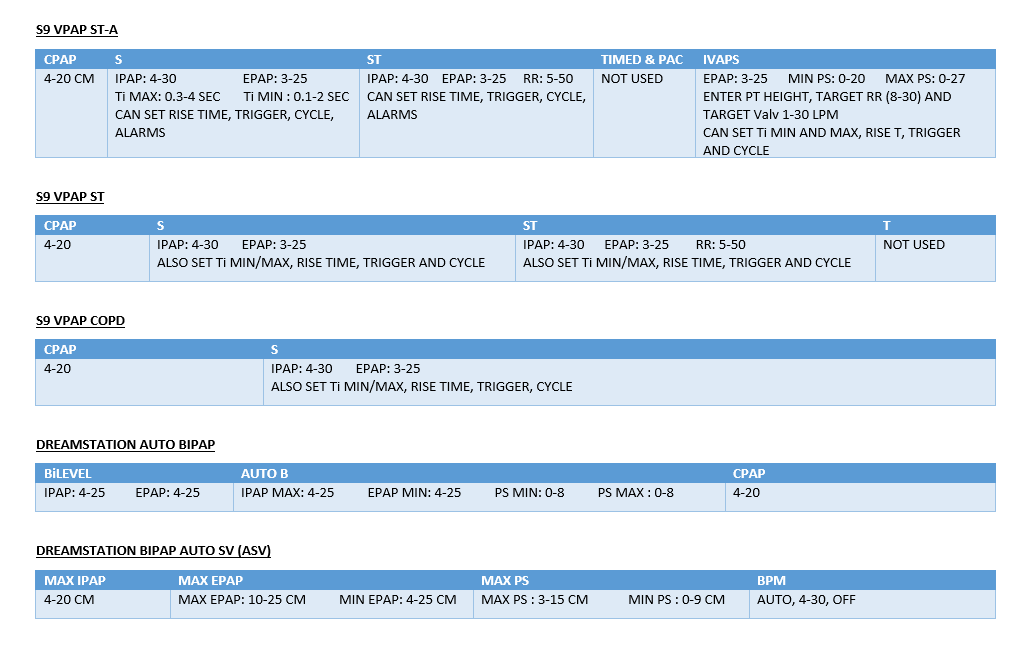
Task: Select the "MIN PS: 0-20" value
Action: point(827,79)
